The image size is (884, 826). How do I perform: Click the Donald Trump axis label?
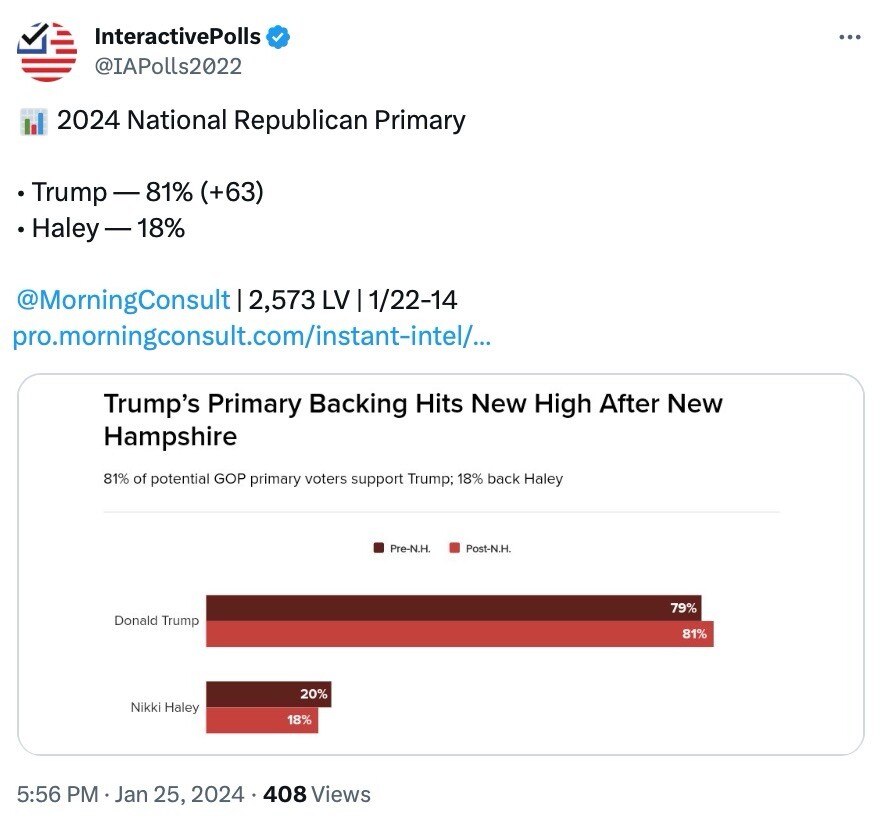[x=156, y=621]
